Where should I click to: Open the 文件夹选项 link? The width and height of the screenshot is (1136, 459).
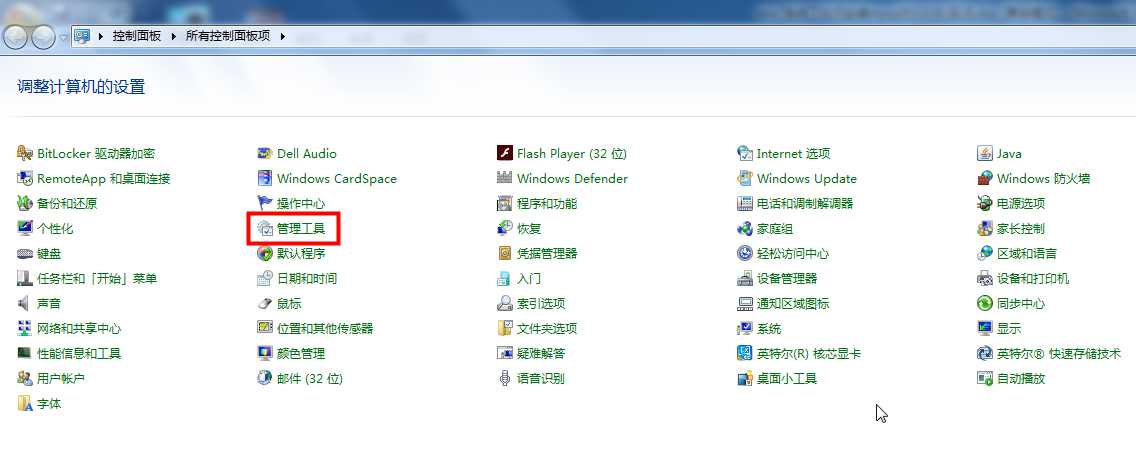point(547,328)
